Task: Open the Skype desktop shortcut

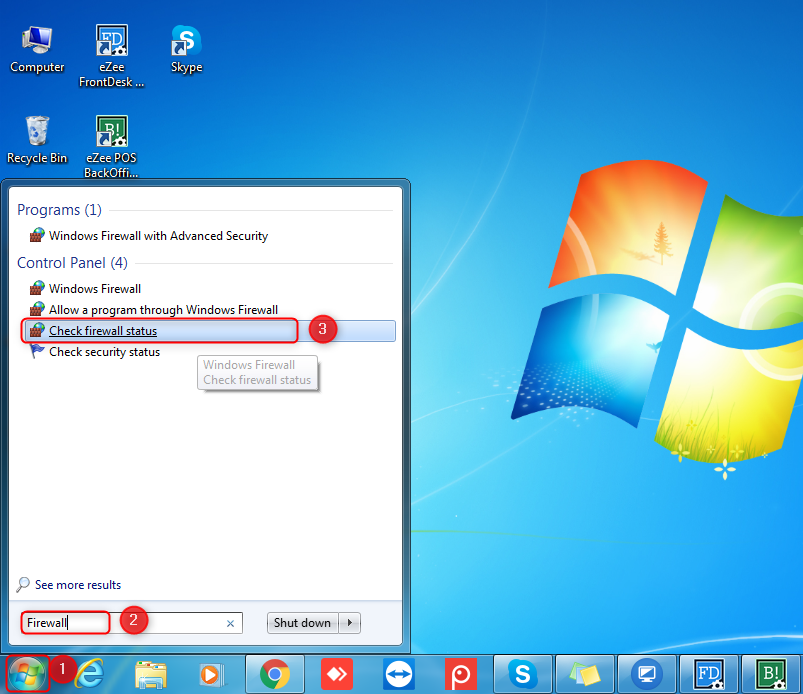Action: 186,50
